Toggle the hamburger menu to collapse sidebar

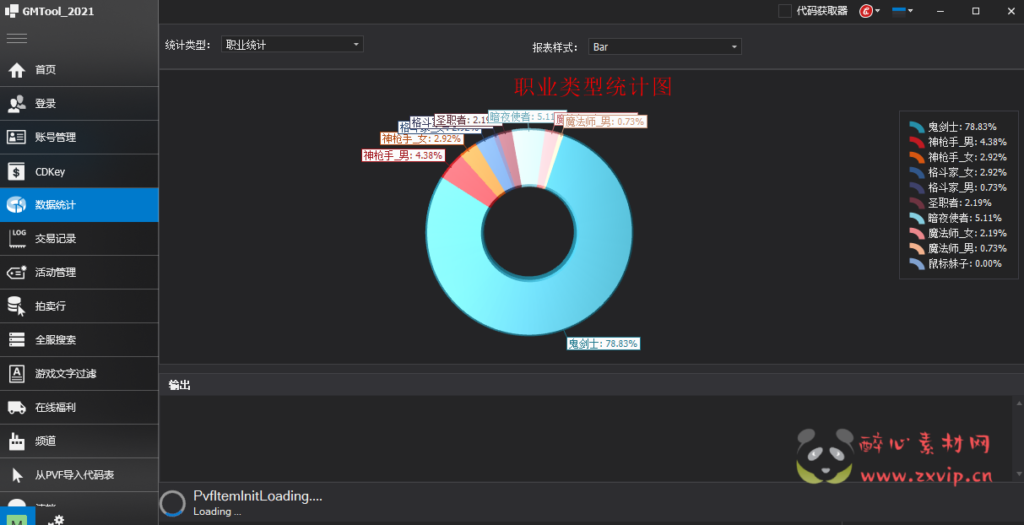tap(16, 38)
